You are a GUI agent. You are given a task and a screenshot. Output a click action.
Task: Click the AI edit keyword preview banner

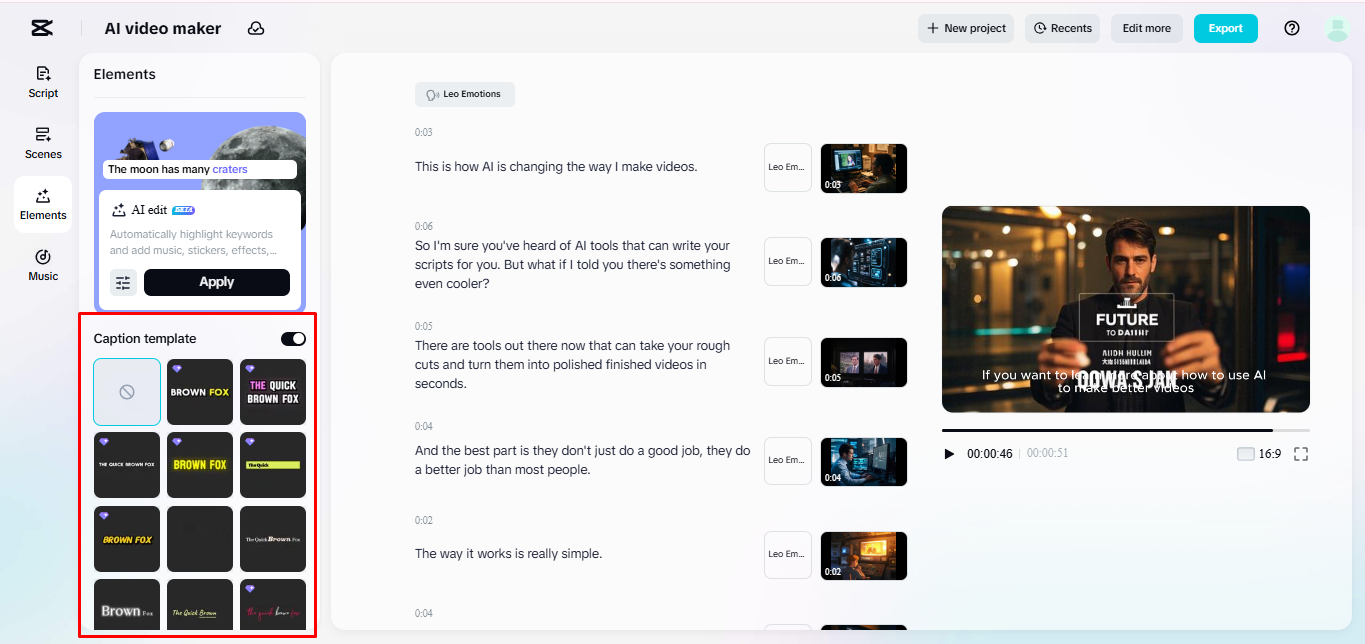[200, 170]
